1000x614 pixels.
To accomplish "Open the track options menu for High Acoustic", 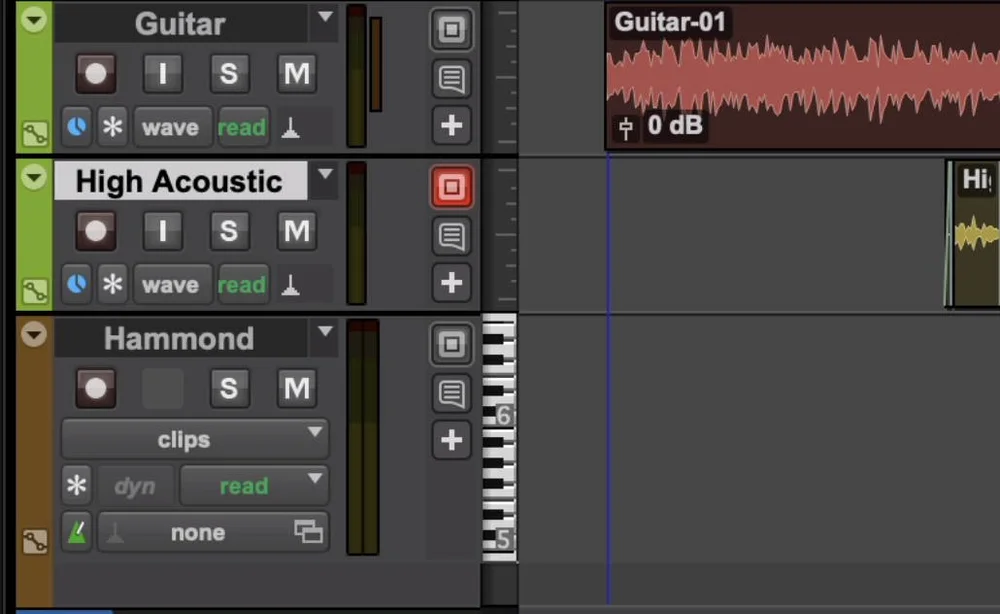I will 324,174.
